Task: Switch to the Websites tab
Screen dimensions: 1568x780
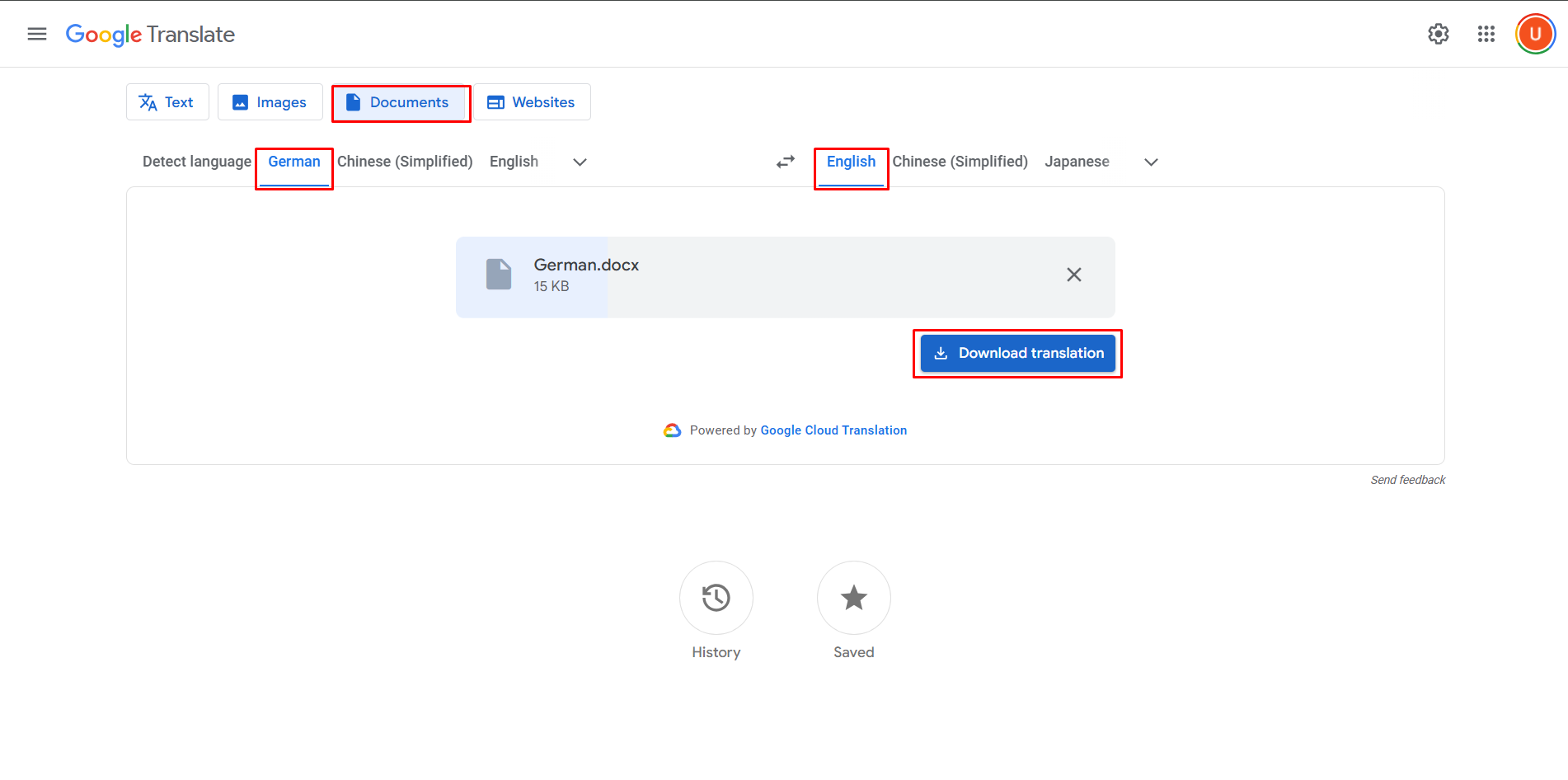Action: click(x=532, y=101)
